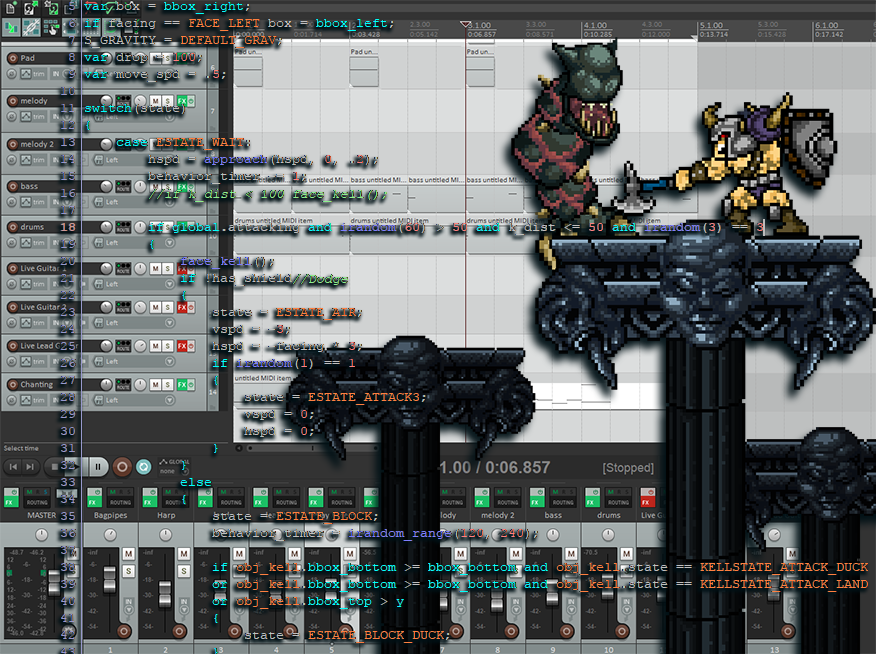Open IN dropdown on Bagpipes mixer channel
Screen dimensions: 876x654
click(x=128, y=605)
